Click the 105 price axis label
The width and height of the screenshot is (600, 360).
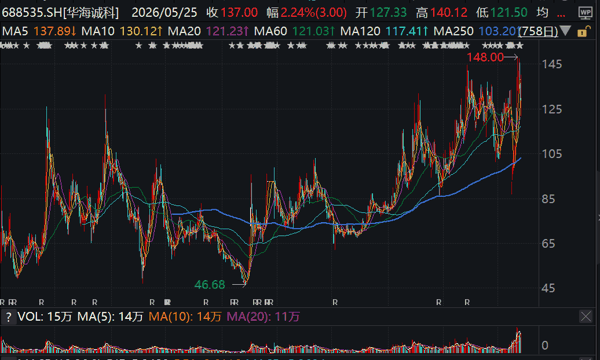pos(552,154)
